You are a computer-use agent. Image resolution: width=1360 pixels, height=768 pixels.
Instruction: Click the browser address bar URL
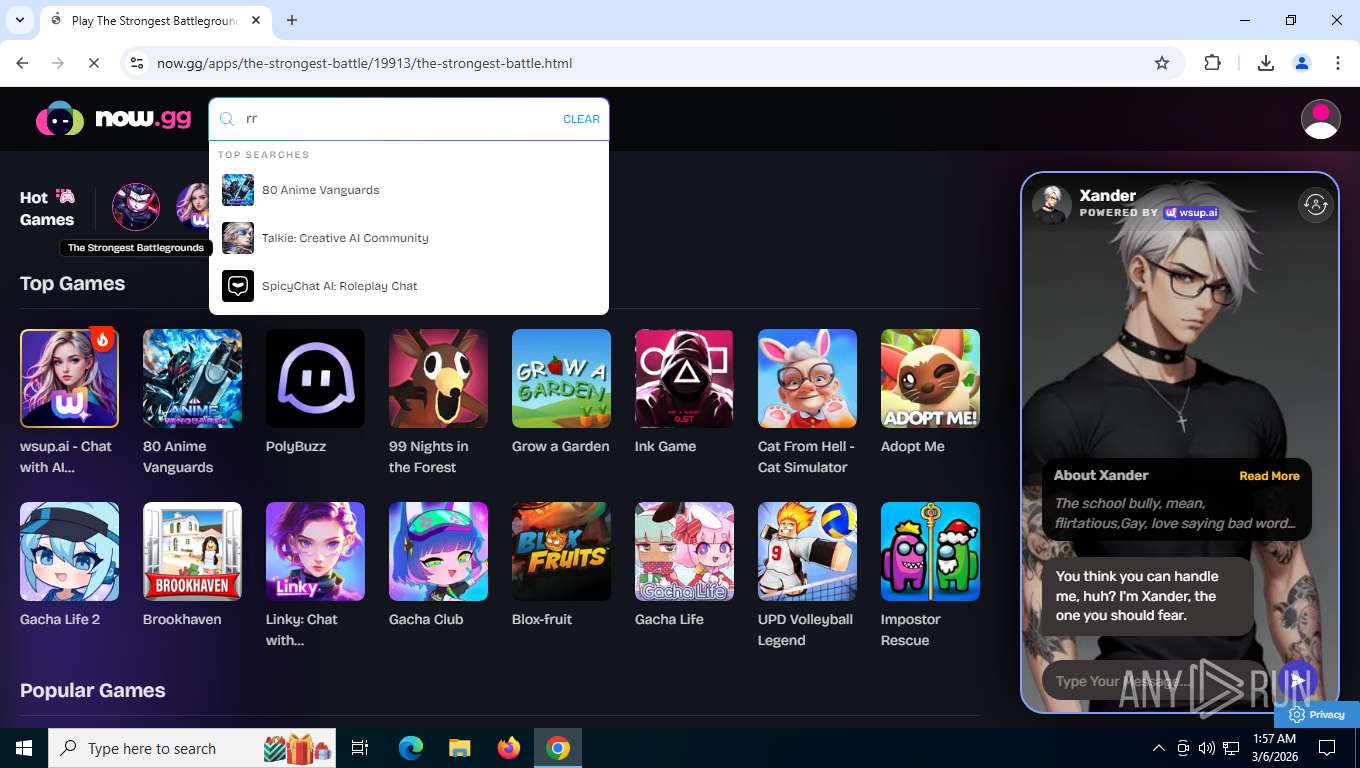point(364,63)
